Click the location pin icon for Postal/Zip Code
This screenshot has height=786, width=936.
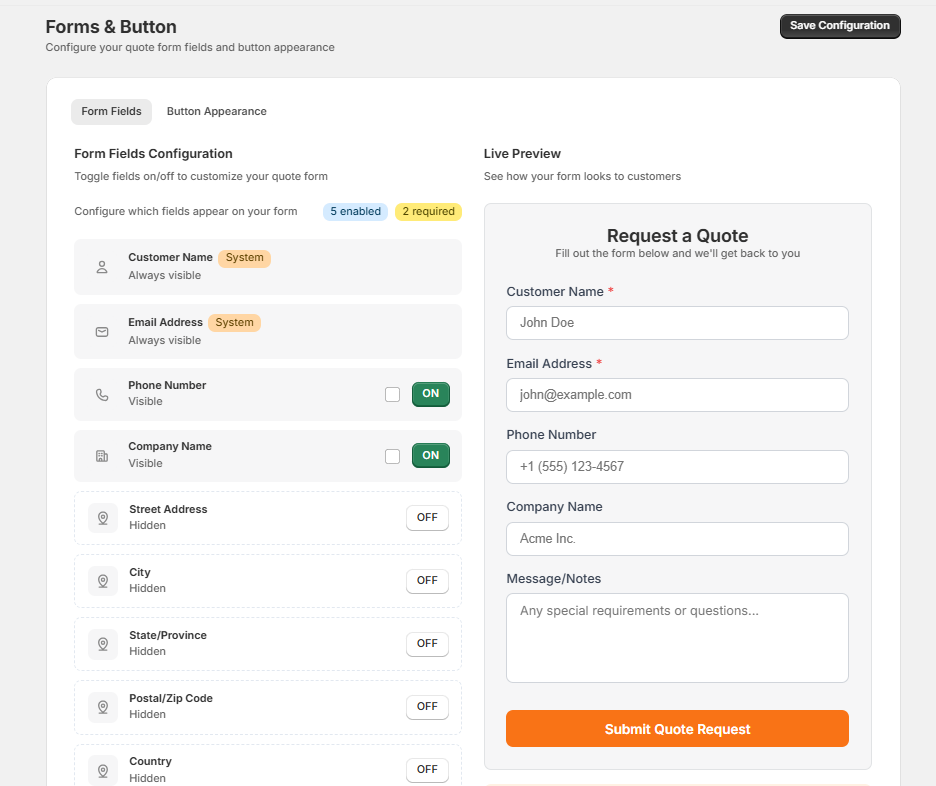(101, 707)
